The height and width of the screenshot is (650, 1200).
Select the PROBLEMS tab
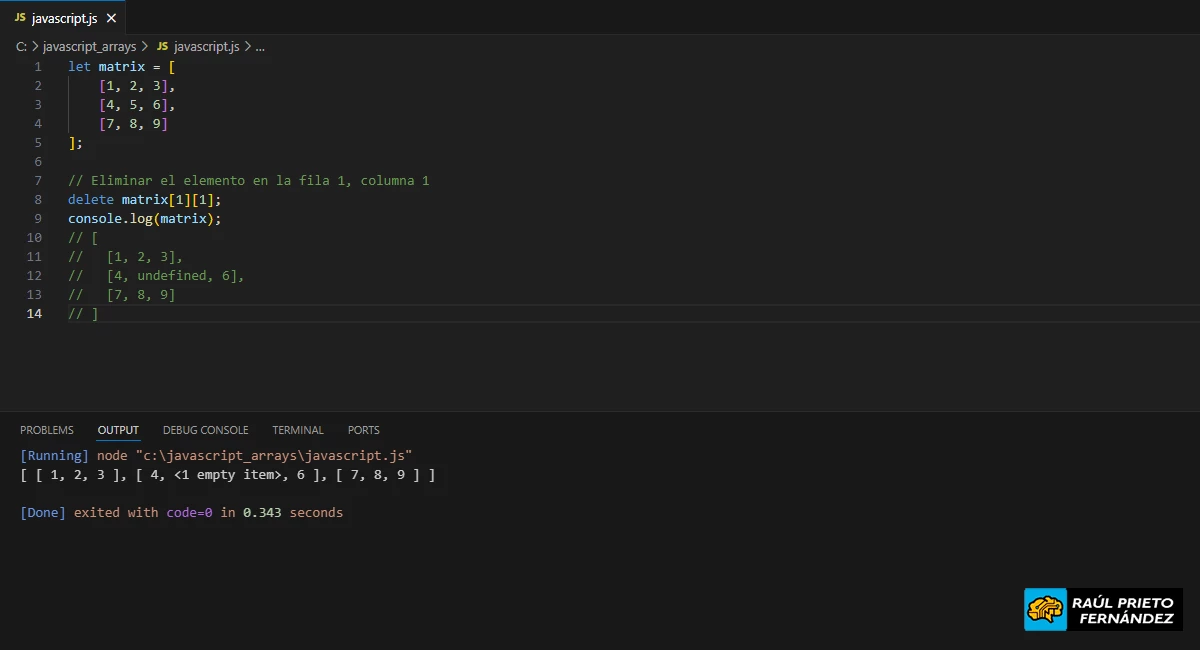(46, 429)
